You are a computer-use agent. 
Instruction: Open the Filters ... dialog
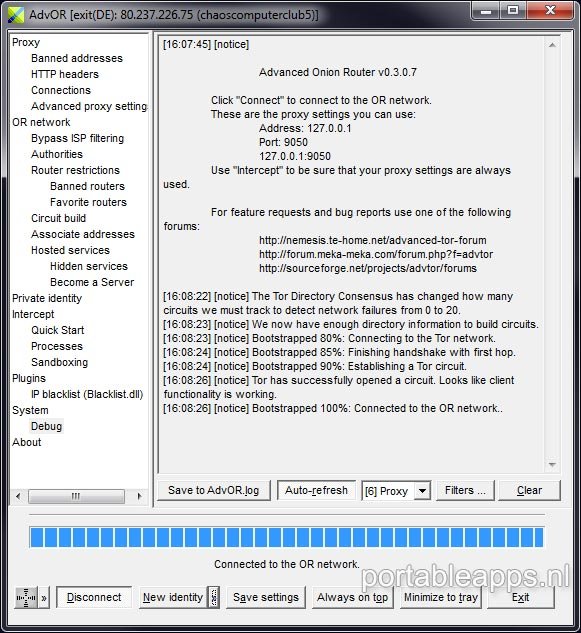coord(465,490)
